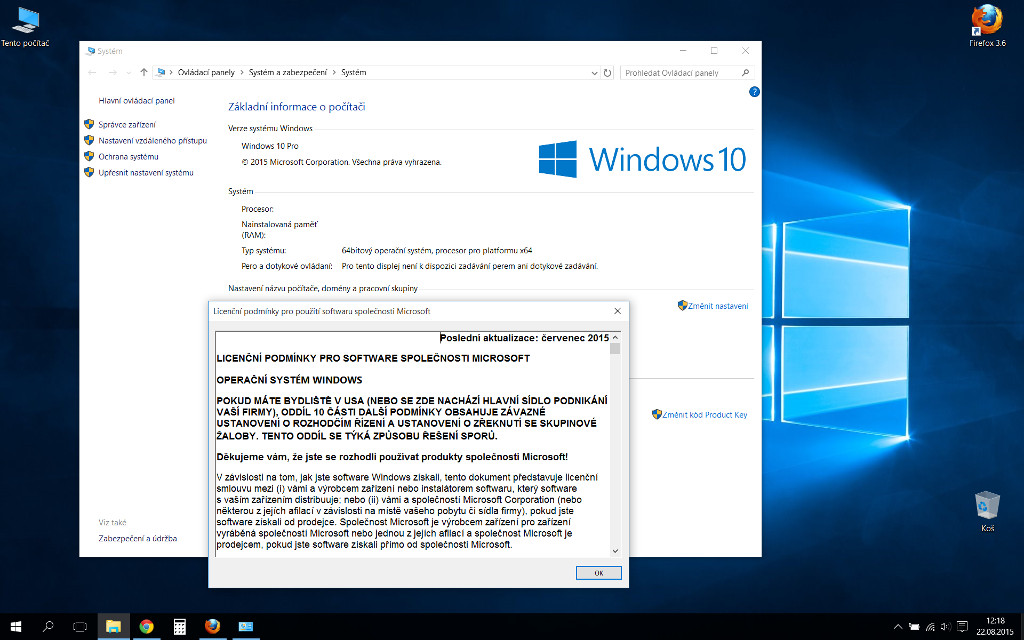Open Správce zařízení link
Screen dimensions: 1024x640
(x=127, y=125)
